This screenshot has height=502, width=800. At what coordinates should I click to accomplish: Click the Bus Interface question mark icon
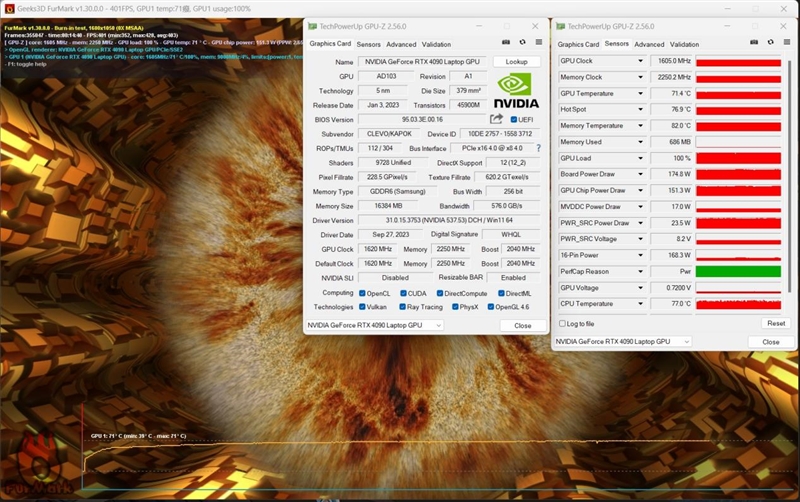[538, 148]
